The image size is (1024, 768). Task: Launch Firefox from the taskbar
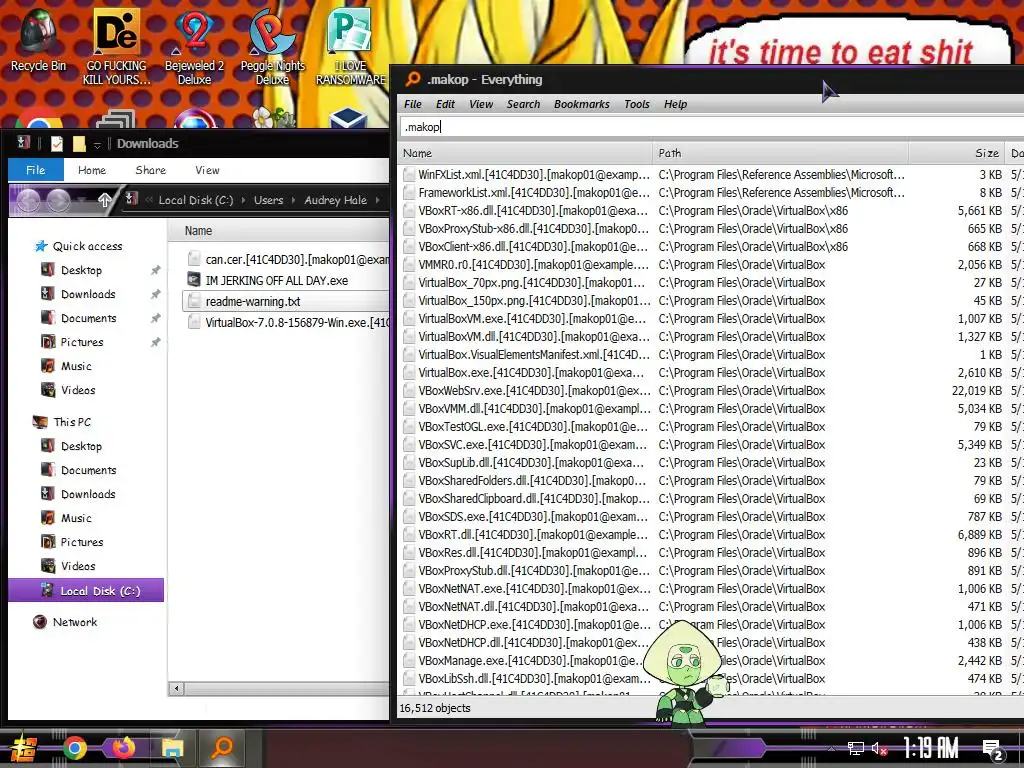[123, 748]
